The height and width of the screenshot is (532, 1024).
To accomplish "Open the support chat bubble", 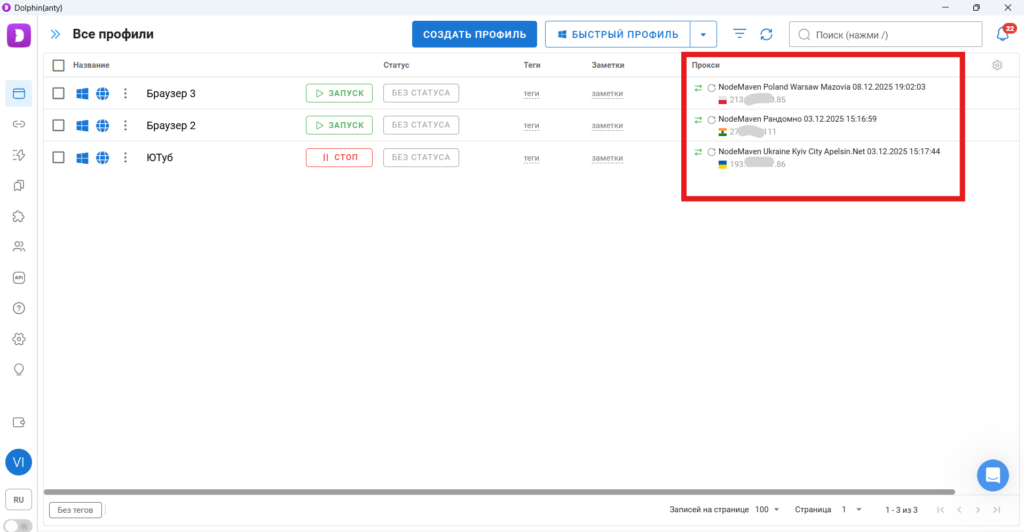I will pos(993,474).
